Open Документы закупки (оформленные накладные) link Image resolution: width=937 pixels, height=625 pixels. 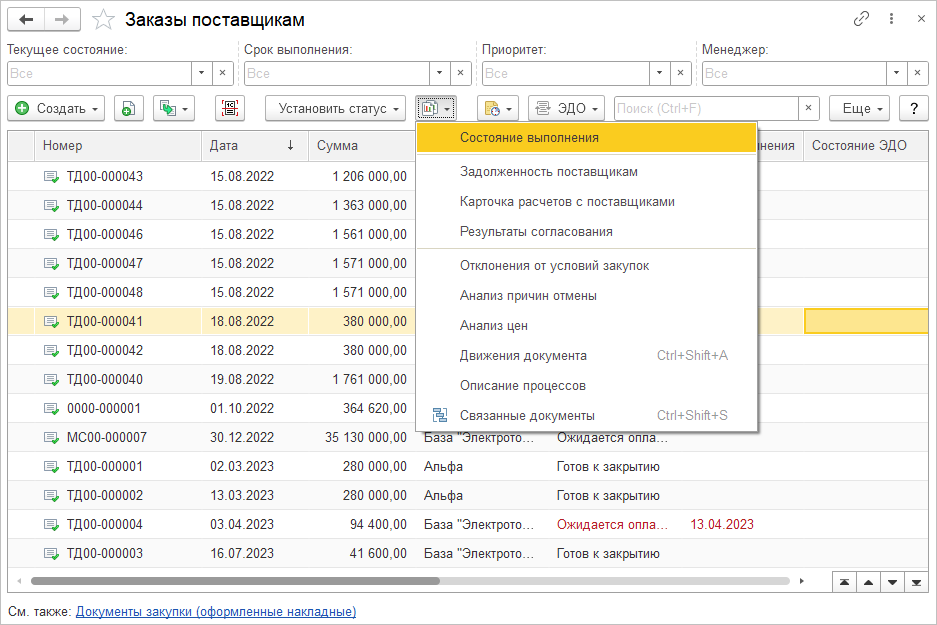(216, 611)
